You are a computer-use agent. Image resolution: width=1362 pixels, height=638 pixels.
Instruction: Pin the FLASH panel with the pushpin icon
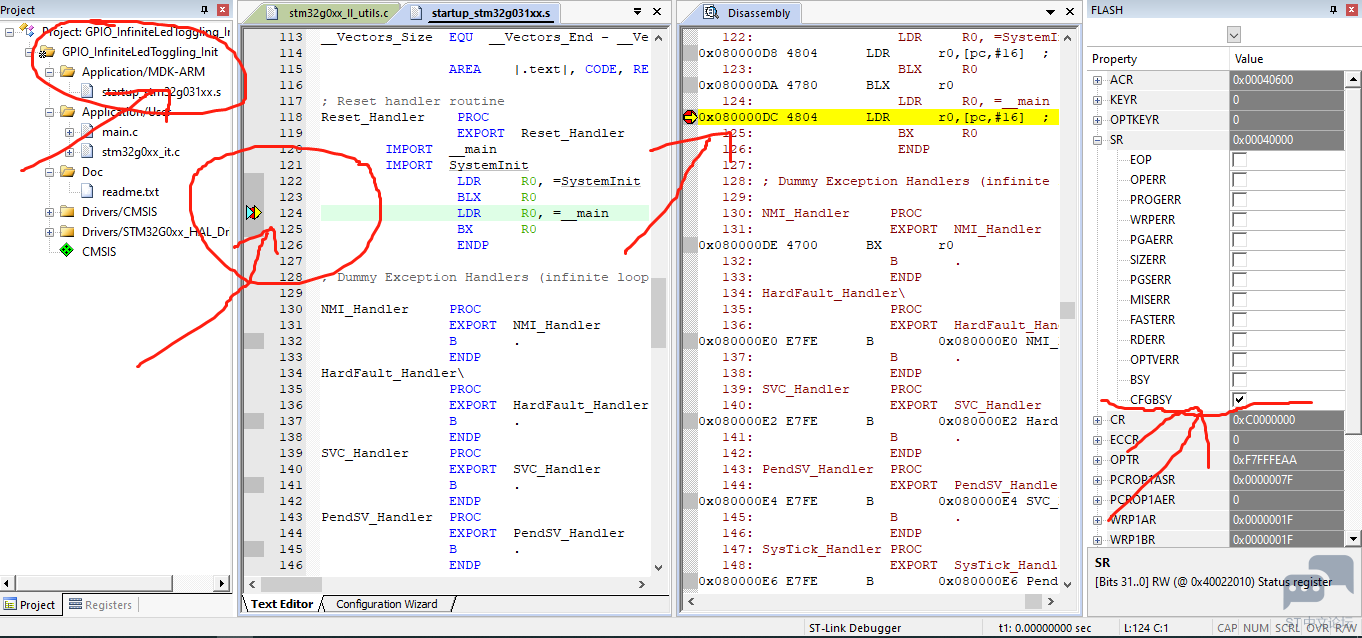coord(1333,9)
